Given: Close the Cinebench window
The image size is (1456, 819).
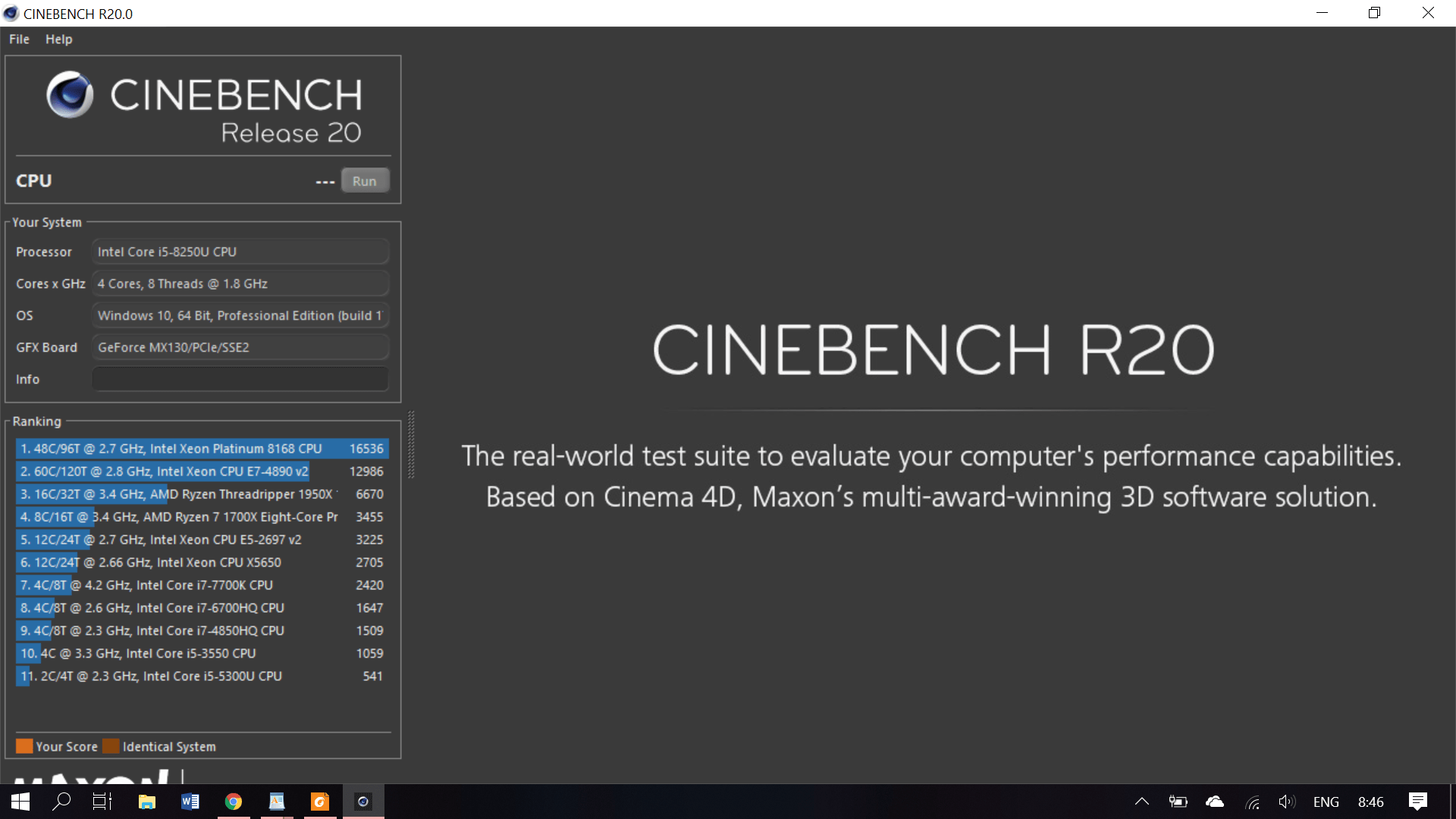Looking at the screenshot, I should [x=1428, y=13].
